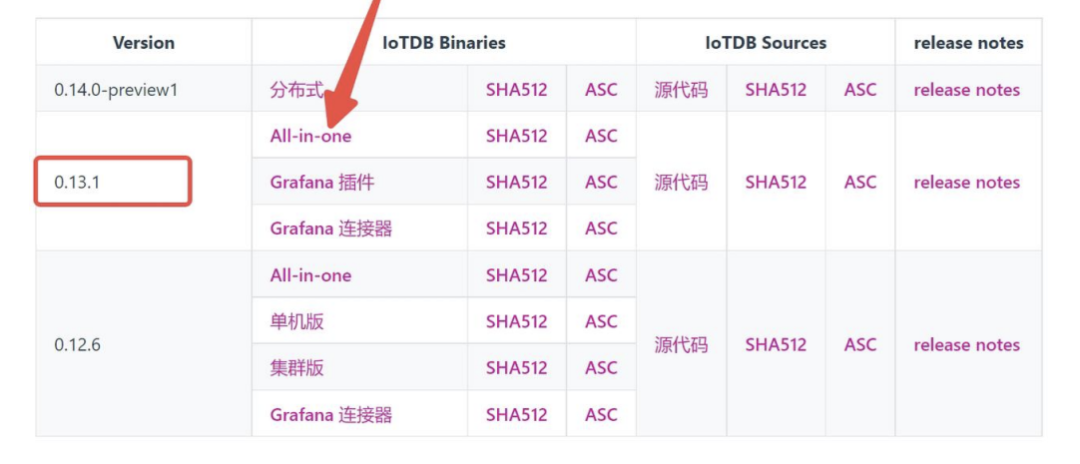Download All-in-one binary for version 0.13.1
This screenshot has width=1080, height=464.
(310, 136)
